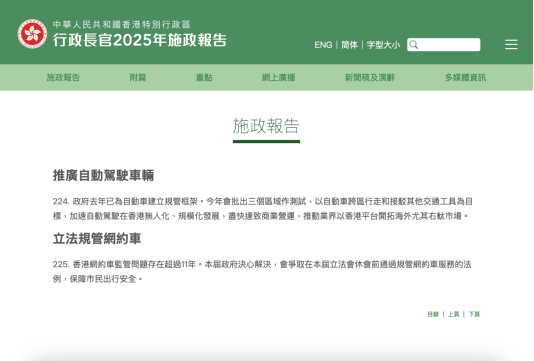The height and width of the screenshot is (361, 534).
Task: Click paragraph 224 text
Action: 263,209
